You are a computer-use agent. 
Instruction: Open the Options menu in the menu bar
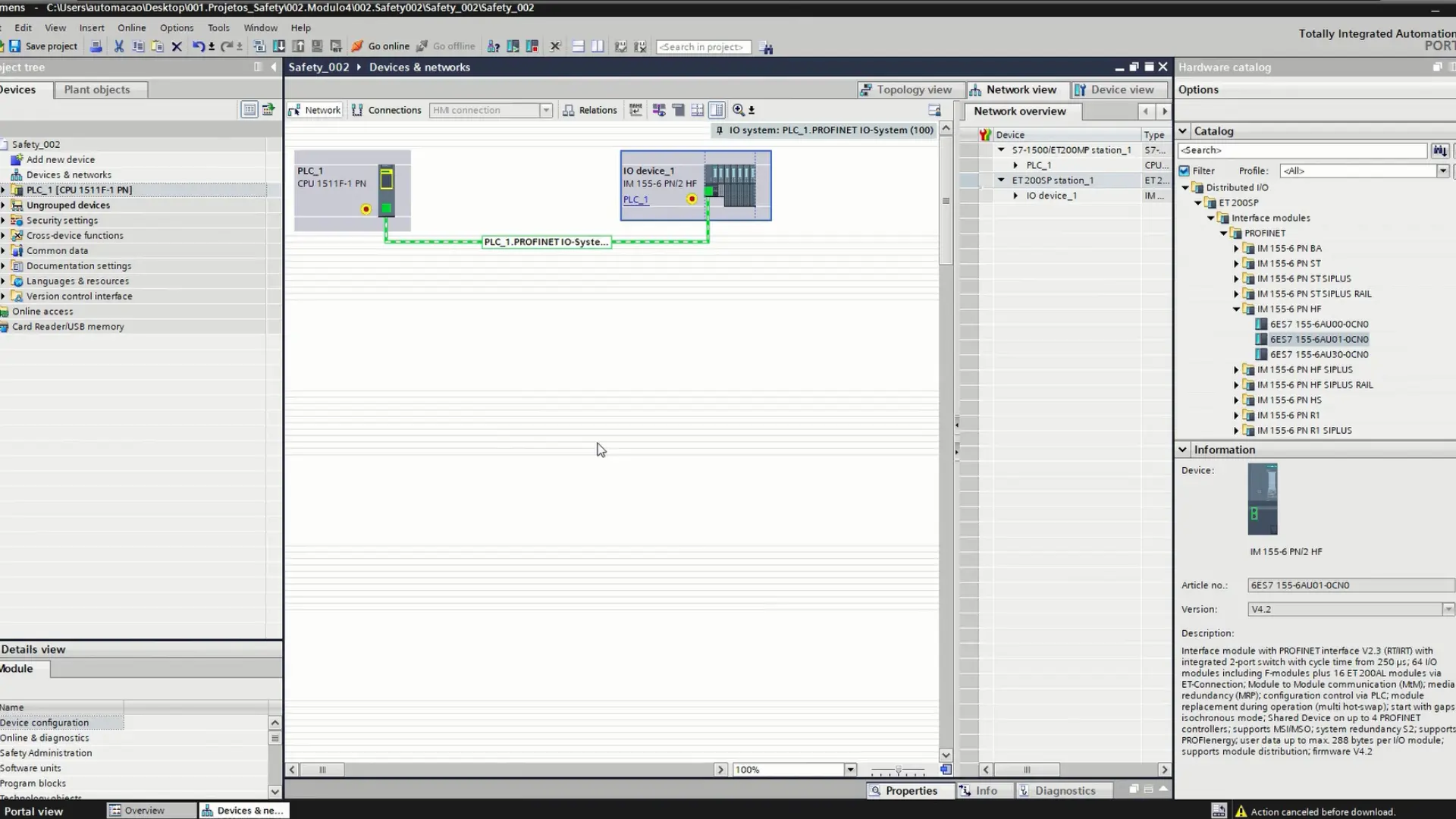point(176,27)
